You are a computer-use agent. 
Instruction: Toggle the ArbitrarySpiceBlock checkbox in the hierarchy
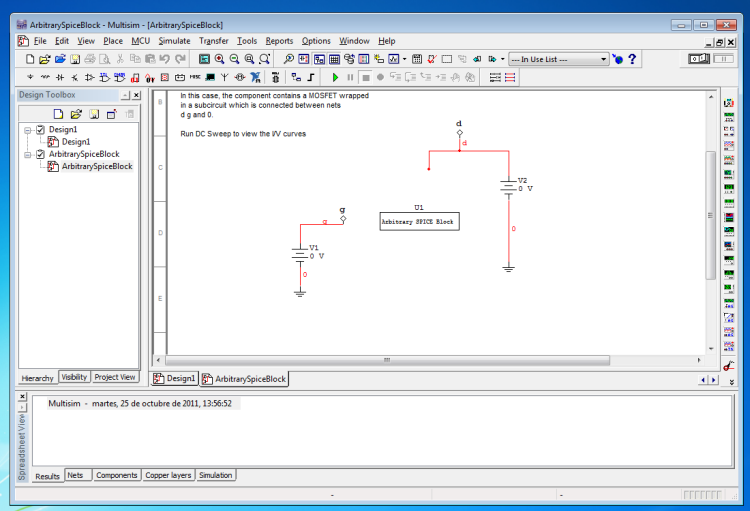click(x=40, y=154)
